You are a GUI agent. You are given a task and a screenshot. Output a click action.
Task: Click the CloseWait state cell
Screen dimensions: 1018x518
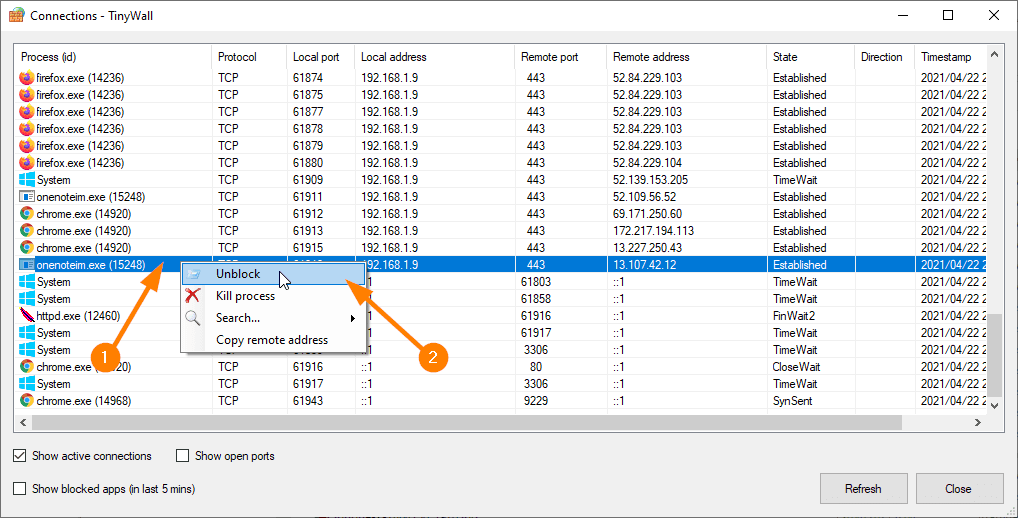point(796,367)
